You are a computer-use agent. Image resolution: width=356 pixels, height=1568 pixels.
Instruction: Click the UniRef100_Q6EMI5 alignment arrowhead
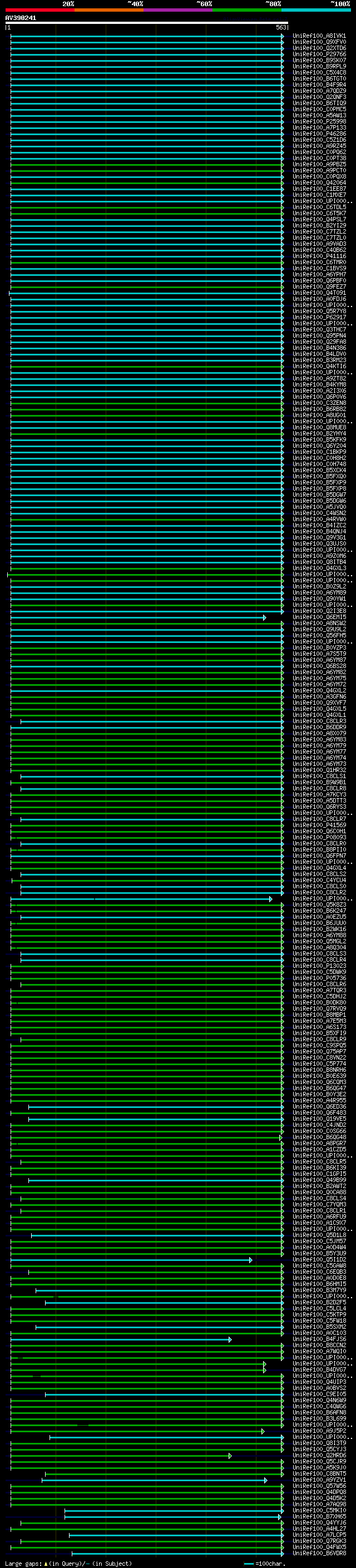pyautogui.click(x=264, y=617)
